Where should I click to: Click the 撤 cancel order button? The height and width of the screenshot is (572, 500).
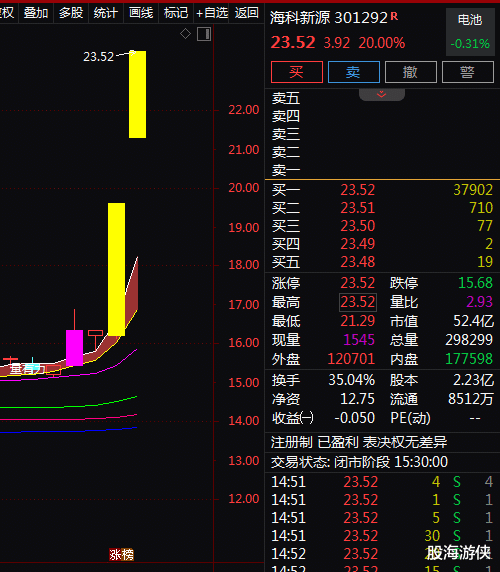411,72
